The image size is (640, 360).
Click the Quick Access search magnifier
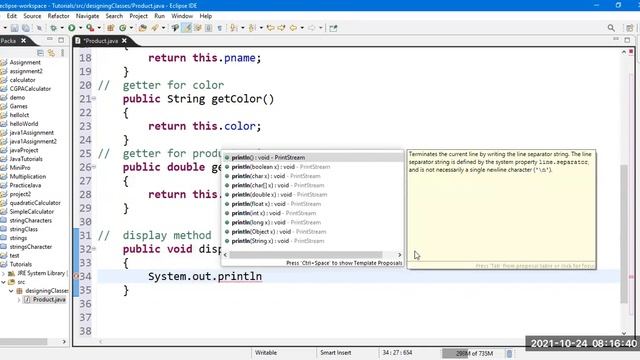point(611,28)
